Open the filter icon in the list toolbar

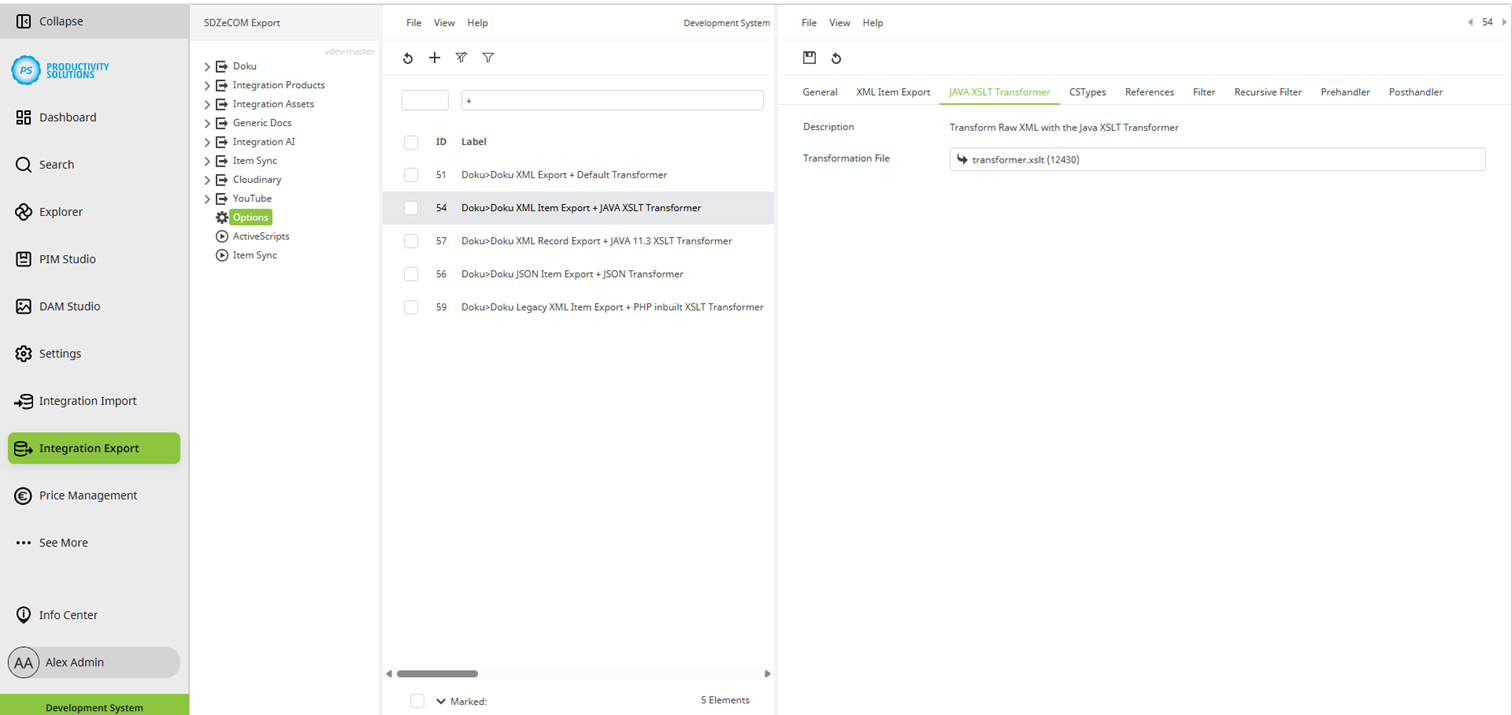[488, 58]
